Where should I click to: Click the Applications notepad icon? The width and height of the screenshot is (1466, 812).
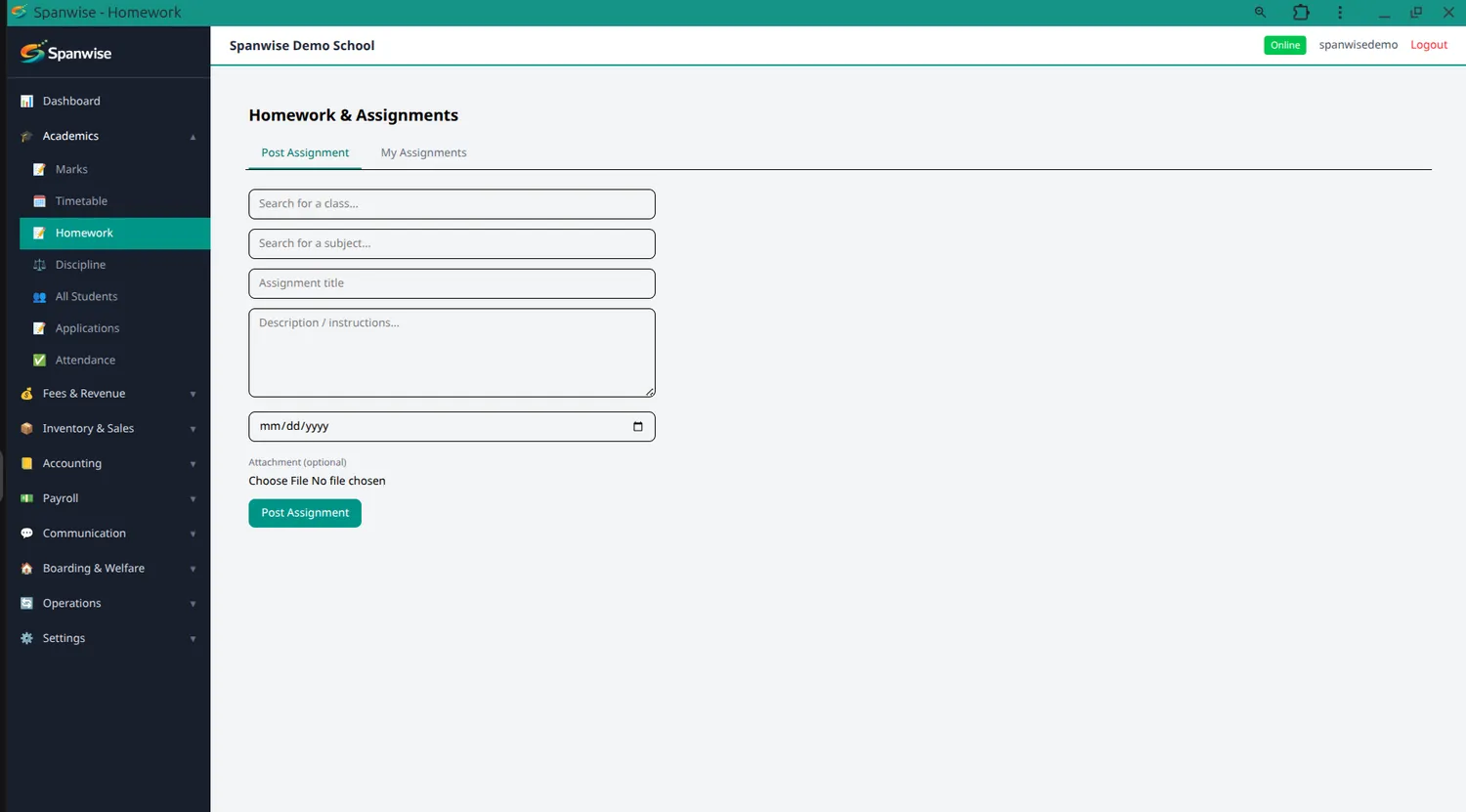coord(39,328)
